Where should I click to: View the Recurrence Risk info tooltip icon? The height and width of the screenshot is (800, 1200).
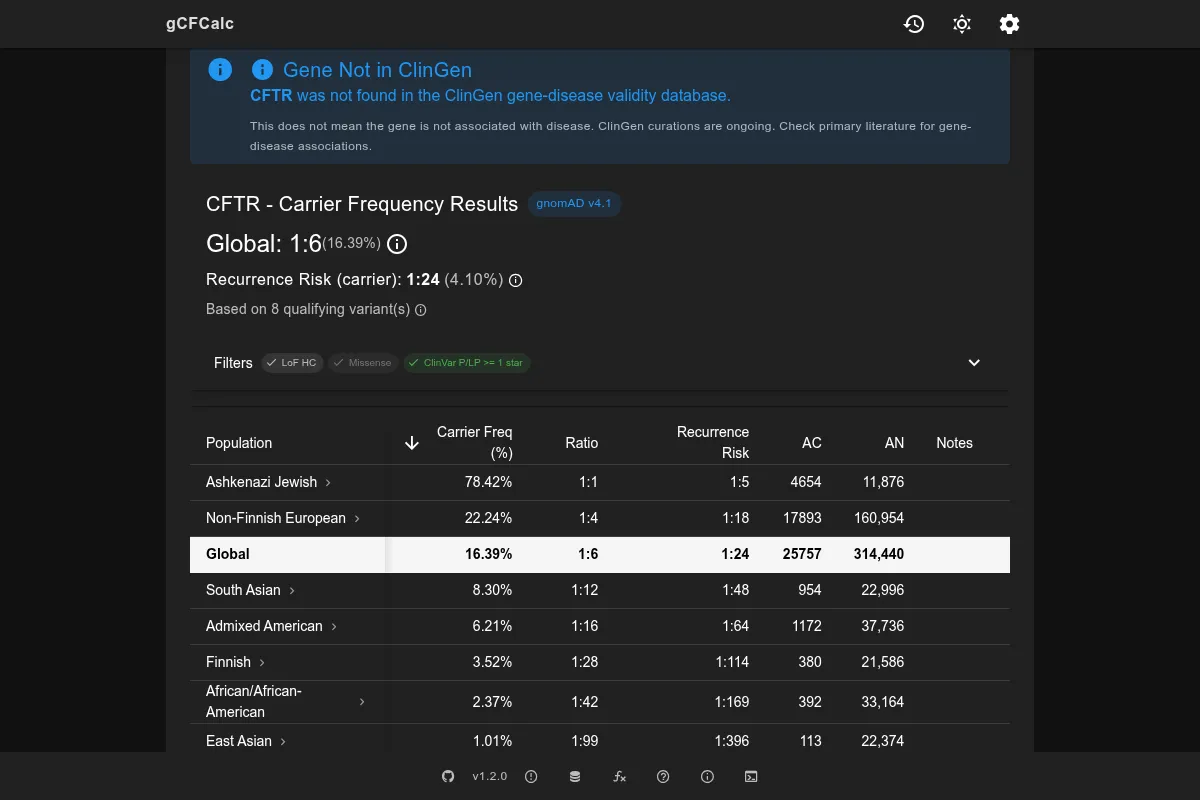click(x=515, y=280)
